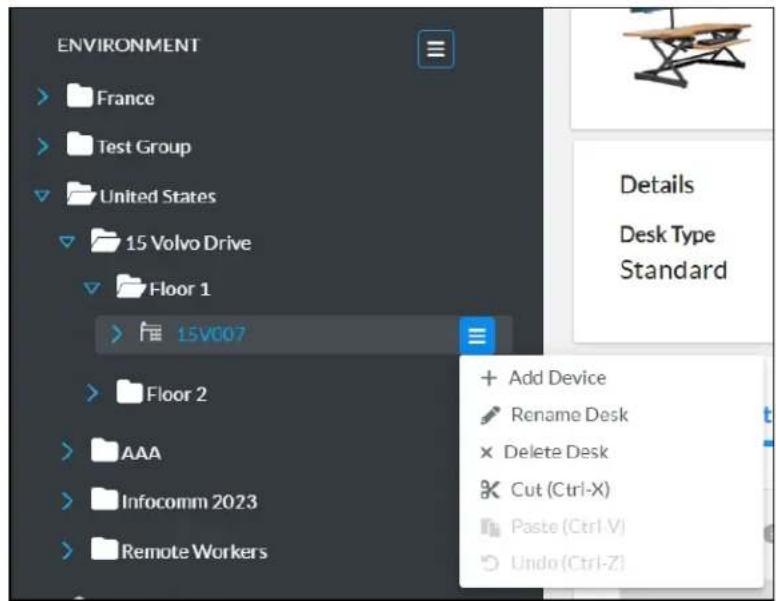
Task: Click the Desk Type label
Action: point(667,235)
